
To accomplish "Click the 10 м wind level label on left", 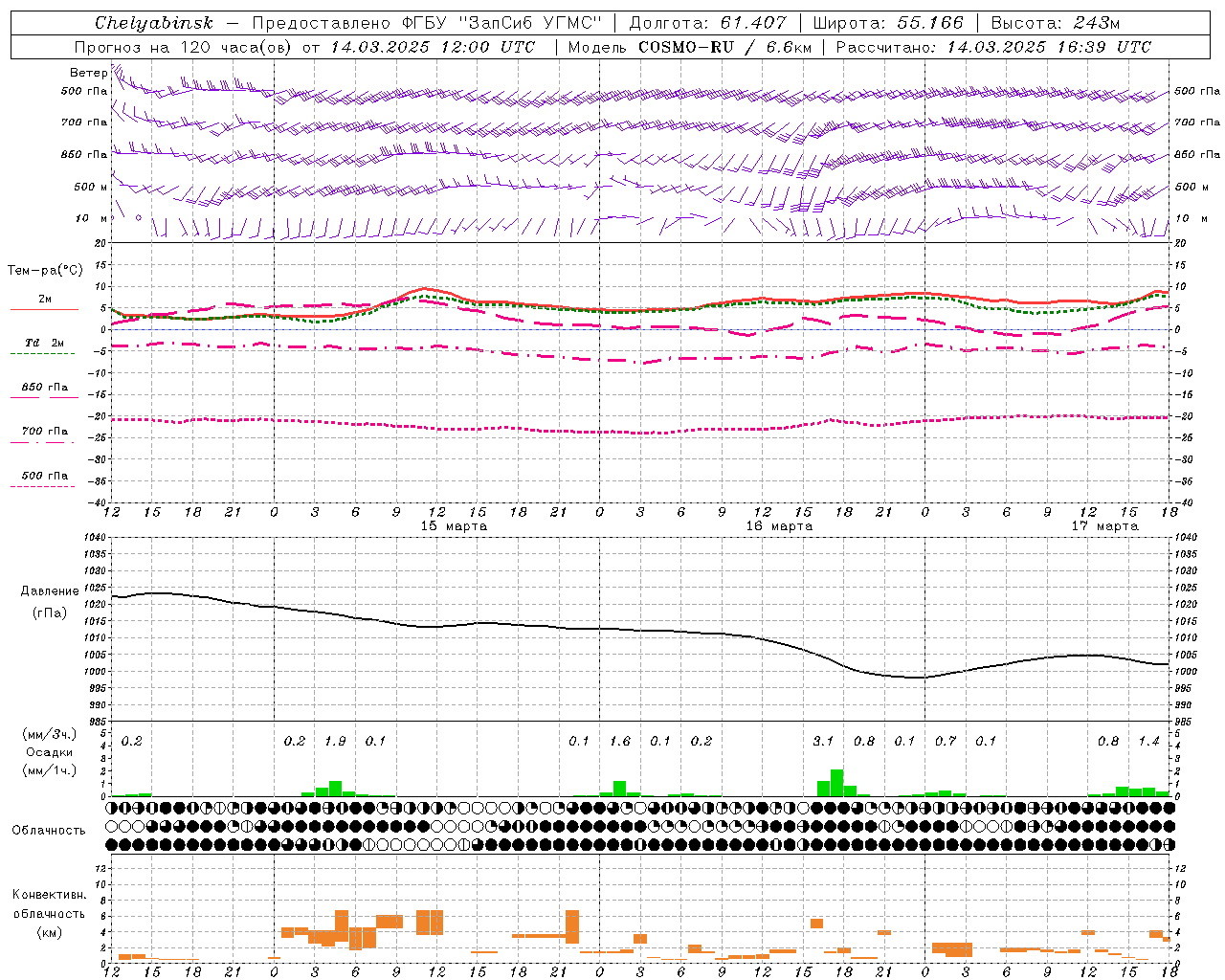I will tap(91, 218).
